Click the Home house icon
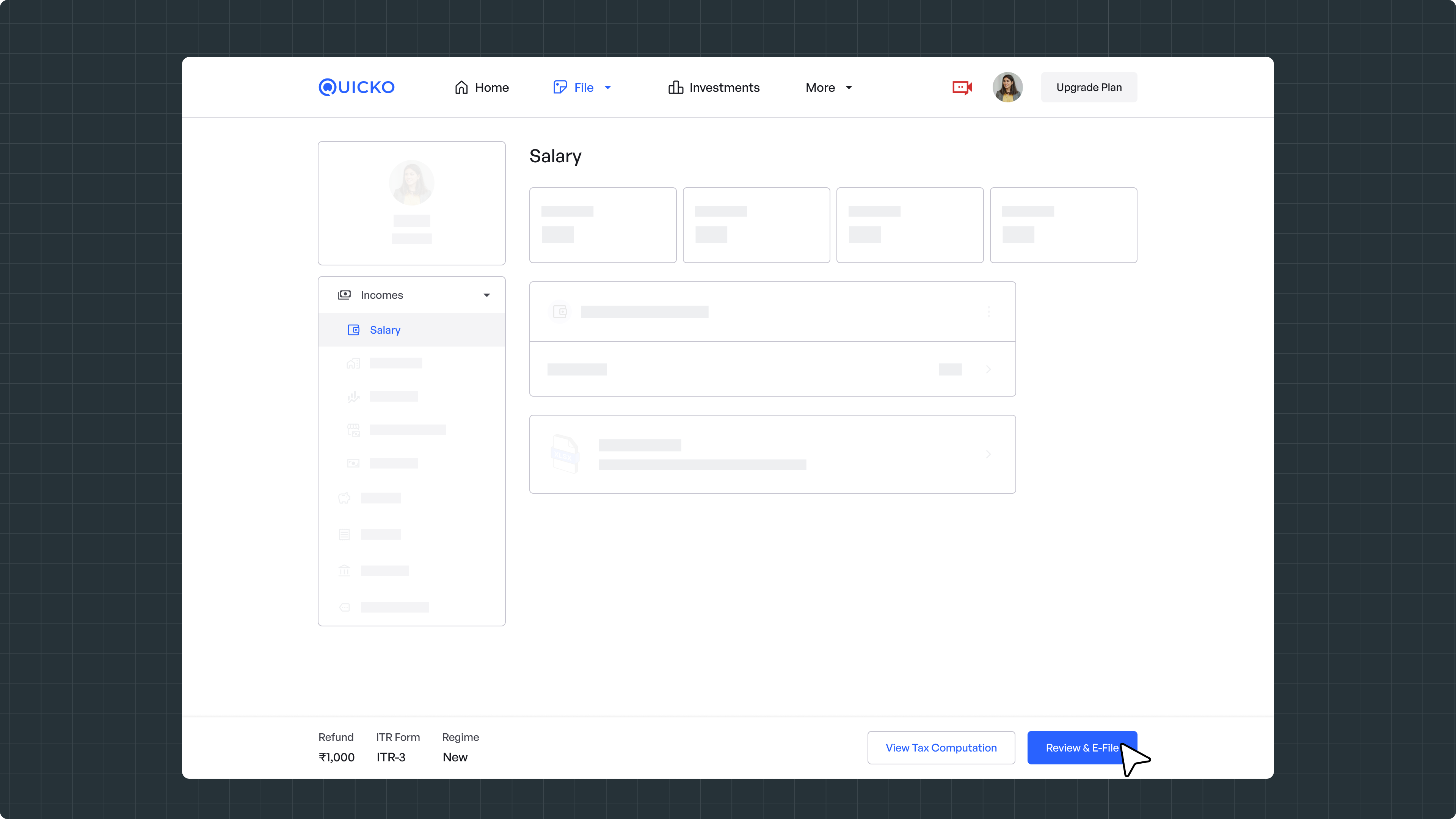This screenshot has height=819, width=1456. click(x=461, y=87)
